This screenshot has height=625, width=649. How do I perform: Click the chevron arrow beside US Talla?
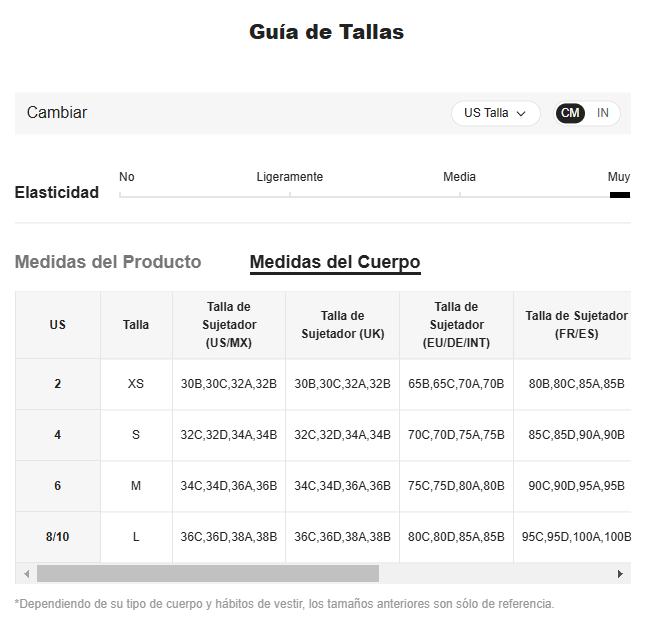click(521, 113)
